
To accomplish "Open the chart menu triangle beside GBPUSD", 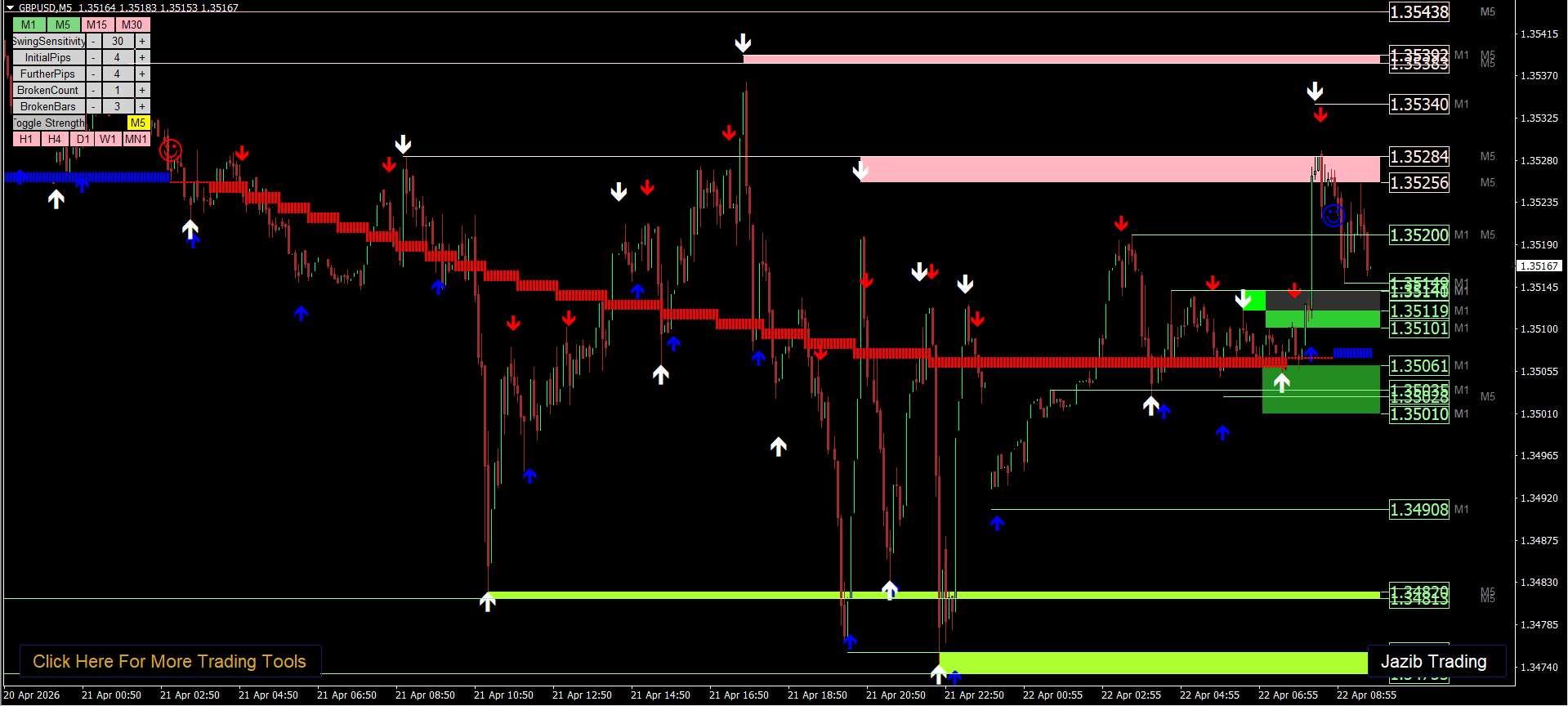I will (x=11, y=7).
